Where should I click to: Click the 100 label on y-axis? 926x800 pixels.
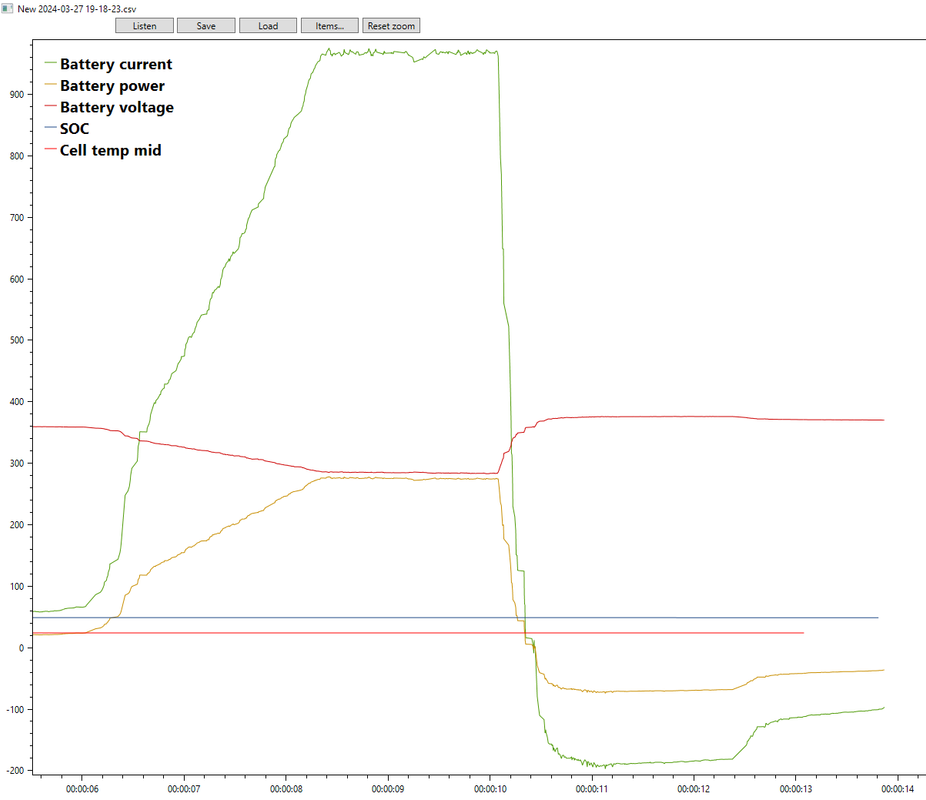point(17,586)
